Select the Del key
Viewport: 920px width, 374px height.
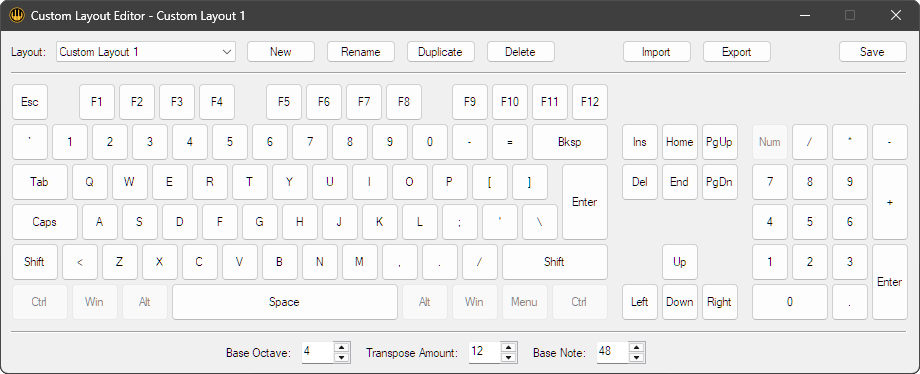click(640, 182)
